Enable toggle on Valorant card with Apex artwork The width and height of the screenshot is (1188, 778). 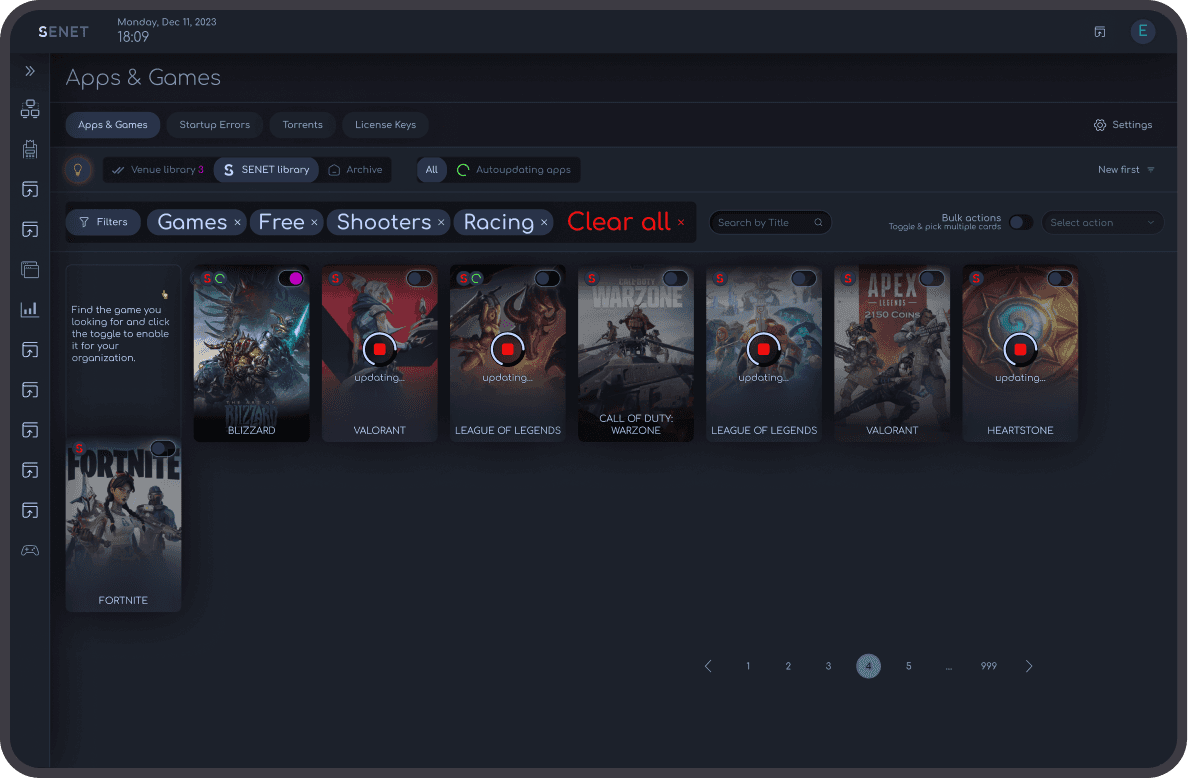tap(931, 278)
